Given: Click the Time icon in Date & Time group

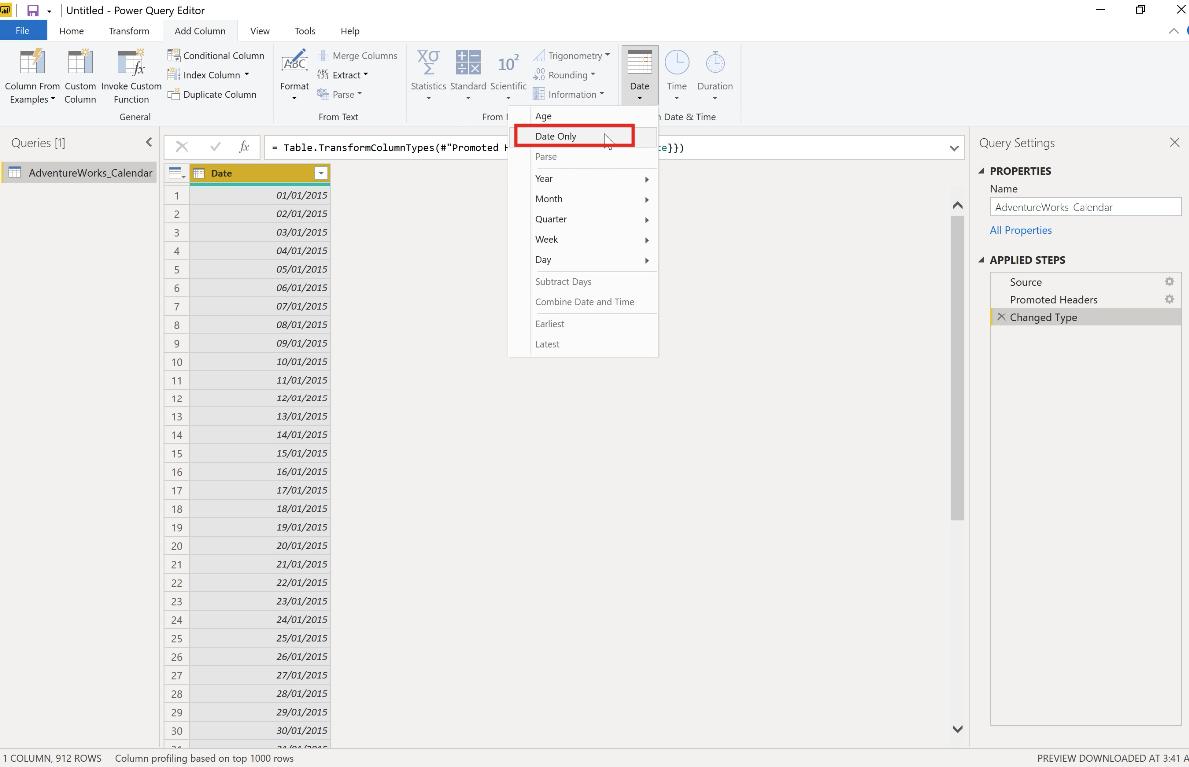Looking at the screenshot, I should (x=677, y=70).
